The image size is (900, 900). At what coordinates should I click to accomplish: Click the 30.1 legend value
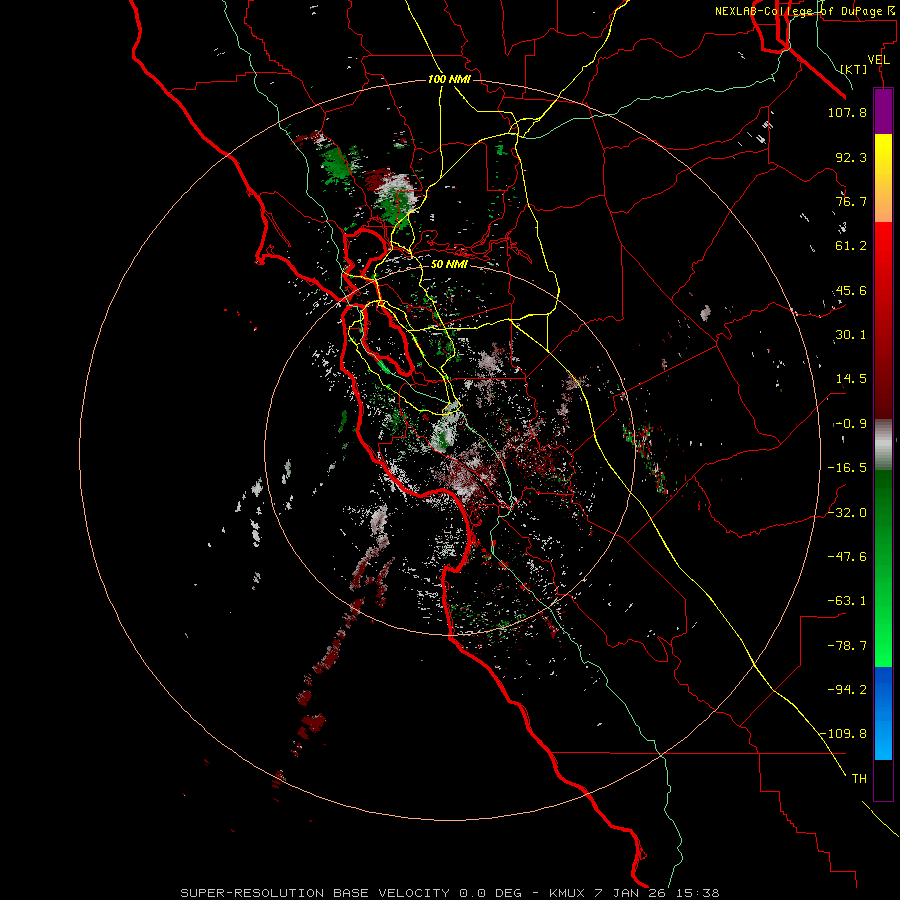(x=851, y=335)
